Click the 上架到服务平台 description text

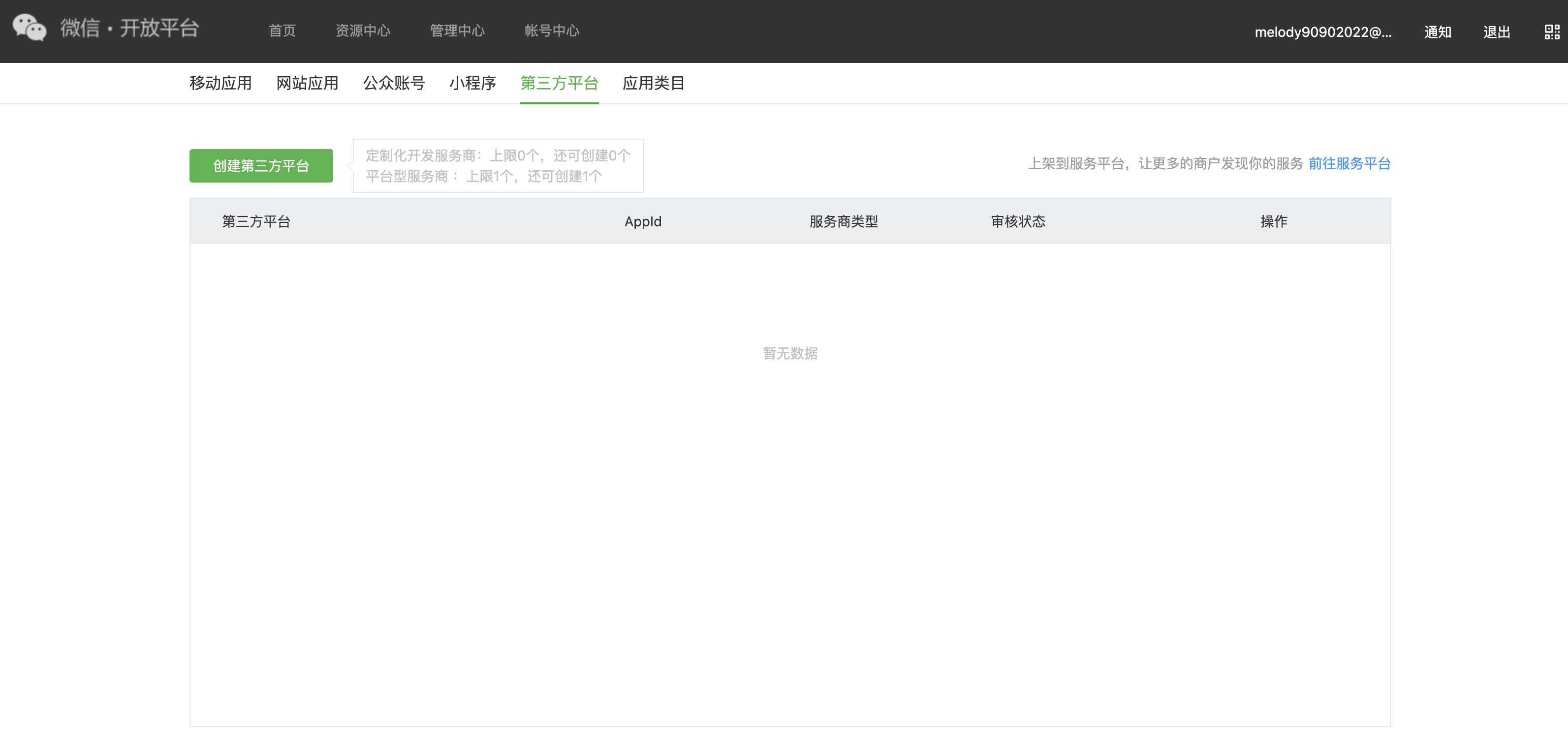[x=1165, y=163]
